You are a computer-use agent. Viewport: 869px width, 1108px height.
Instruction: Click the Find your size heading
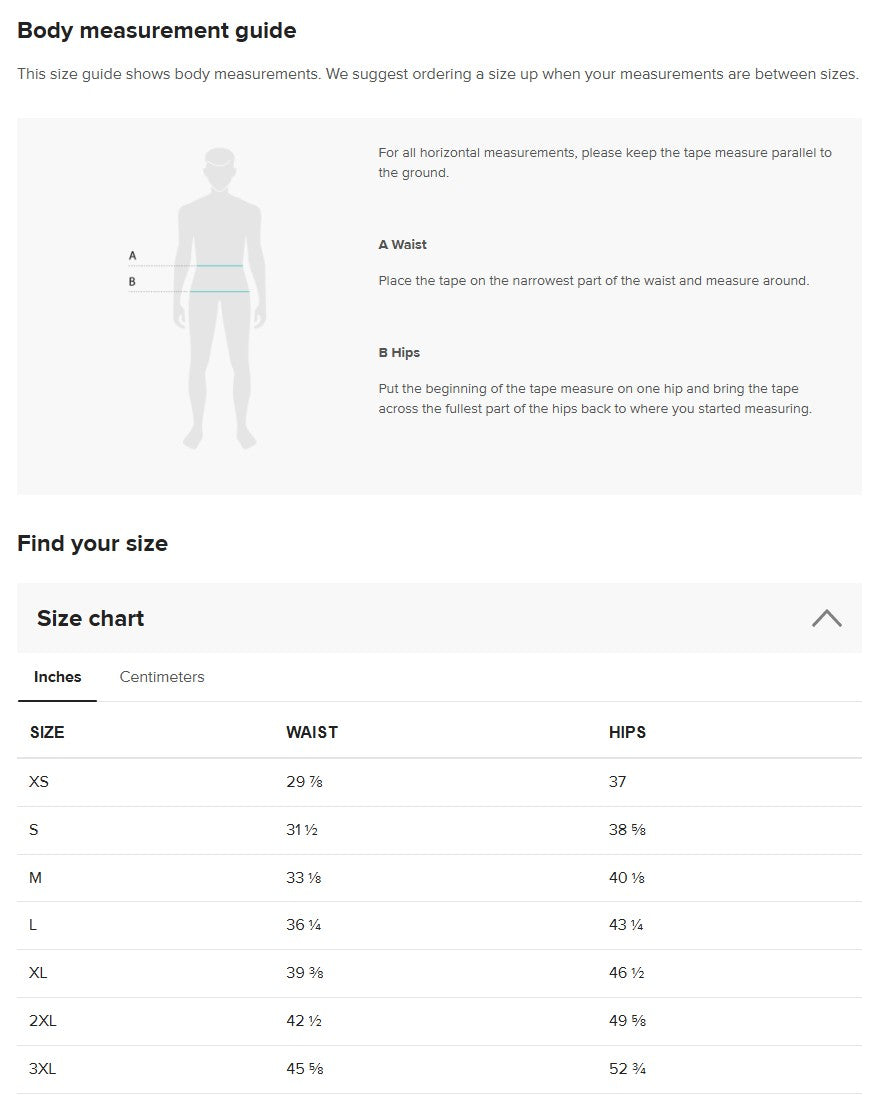93,543
